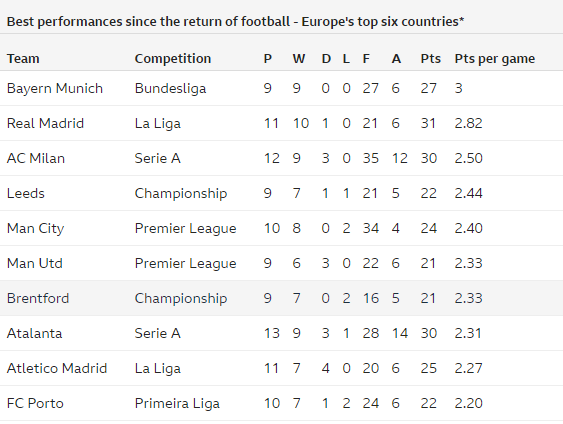Click the Pts column header
The image size is (563, 424).
point(431,59)
